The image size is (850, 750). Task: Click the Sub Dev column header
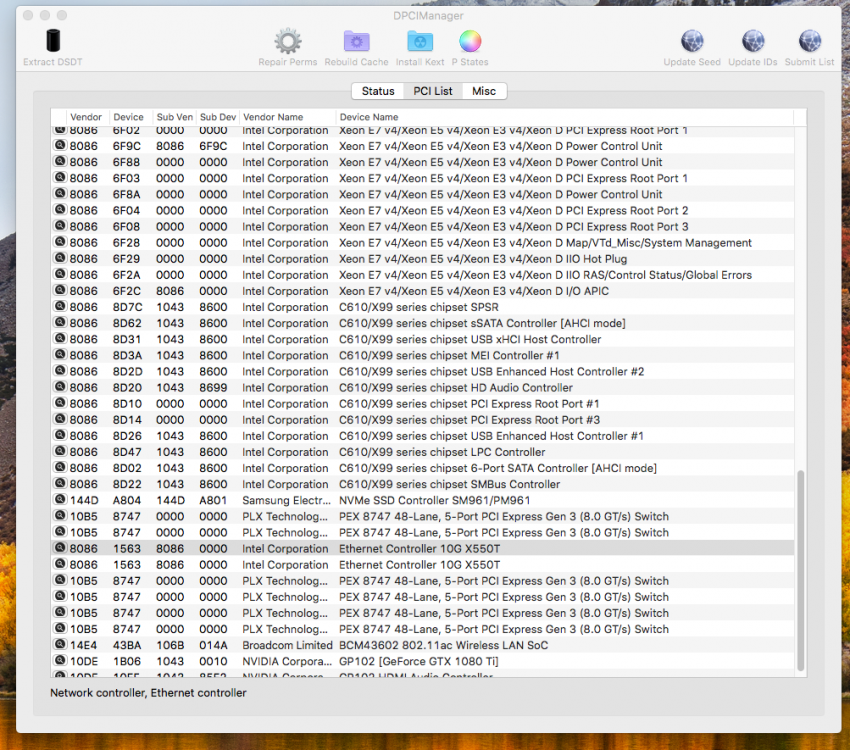coord(218,117)
